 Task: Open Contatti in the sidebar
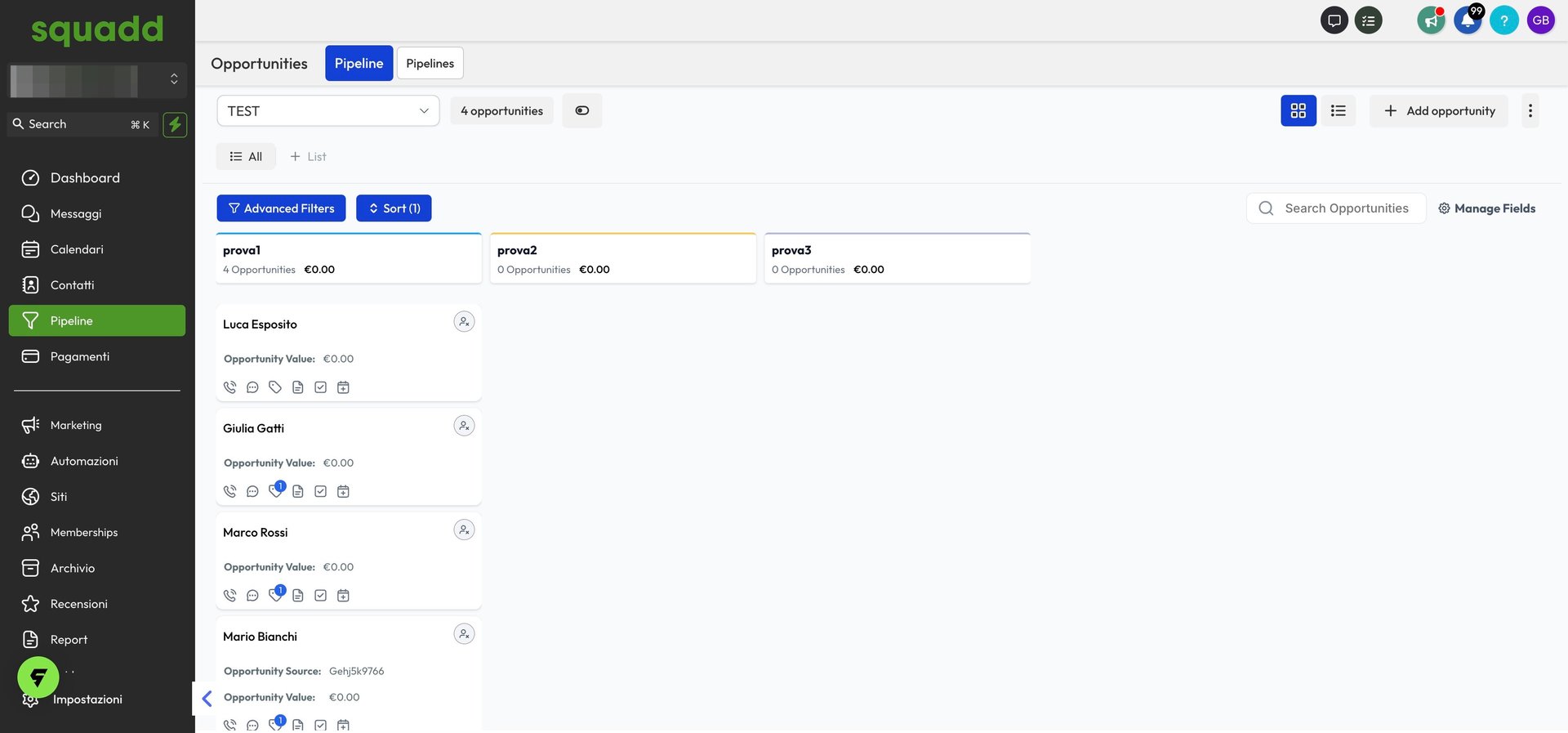(x=72, y=285)
